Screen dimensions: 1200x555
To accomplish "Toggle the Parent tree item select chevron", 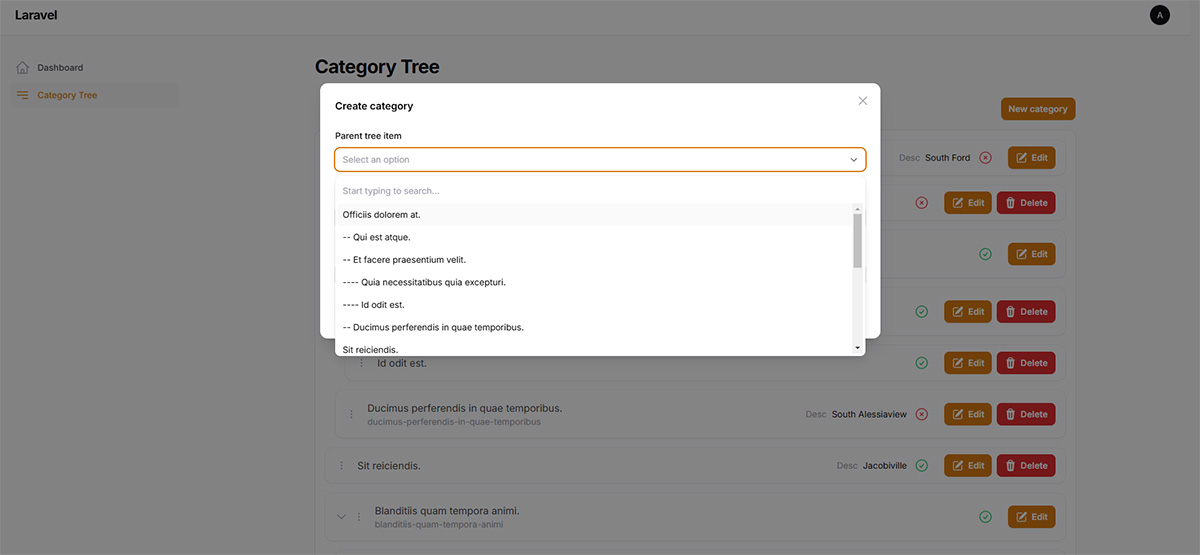I will pyautogui.click(x=854, y=160).
